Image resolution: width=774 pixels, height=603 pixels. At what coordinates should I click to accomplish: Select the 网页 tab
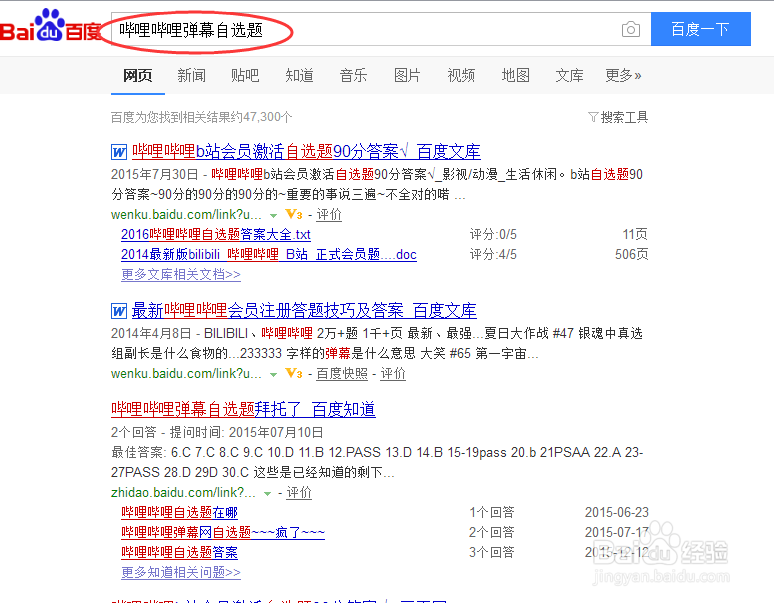pyautogui.click(x=137, y=75)
